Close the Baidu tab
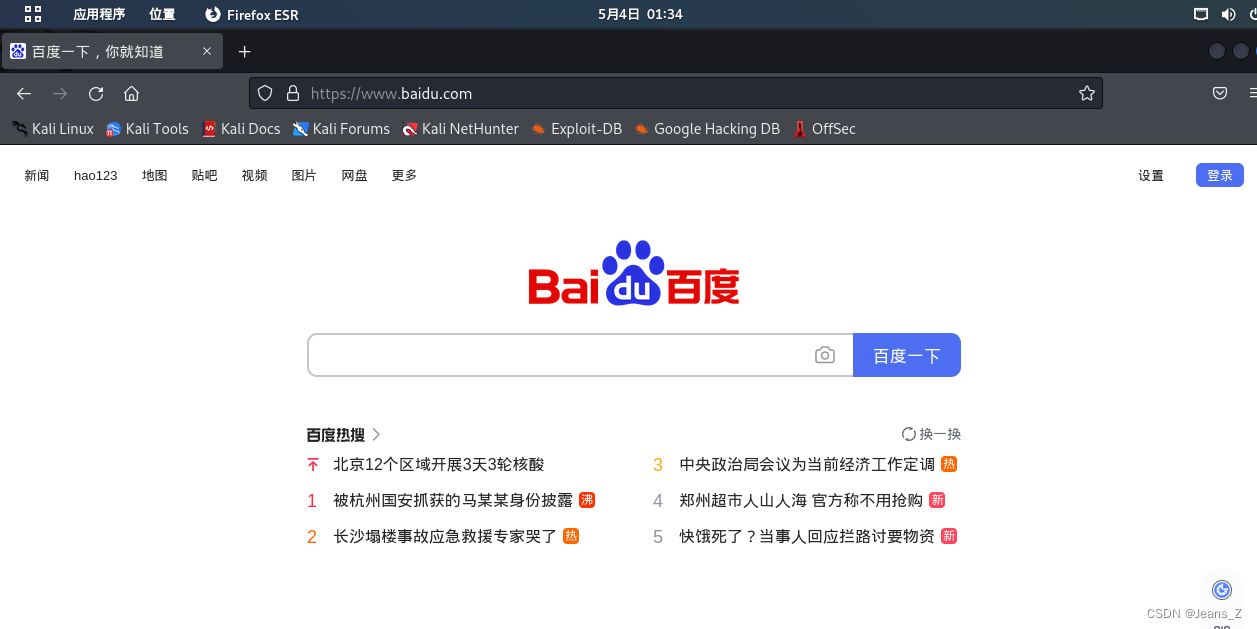1257x629 pixels. pos(207,51)
